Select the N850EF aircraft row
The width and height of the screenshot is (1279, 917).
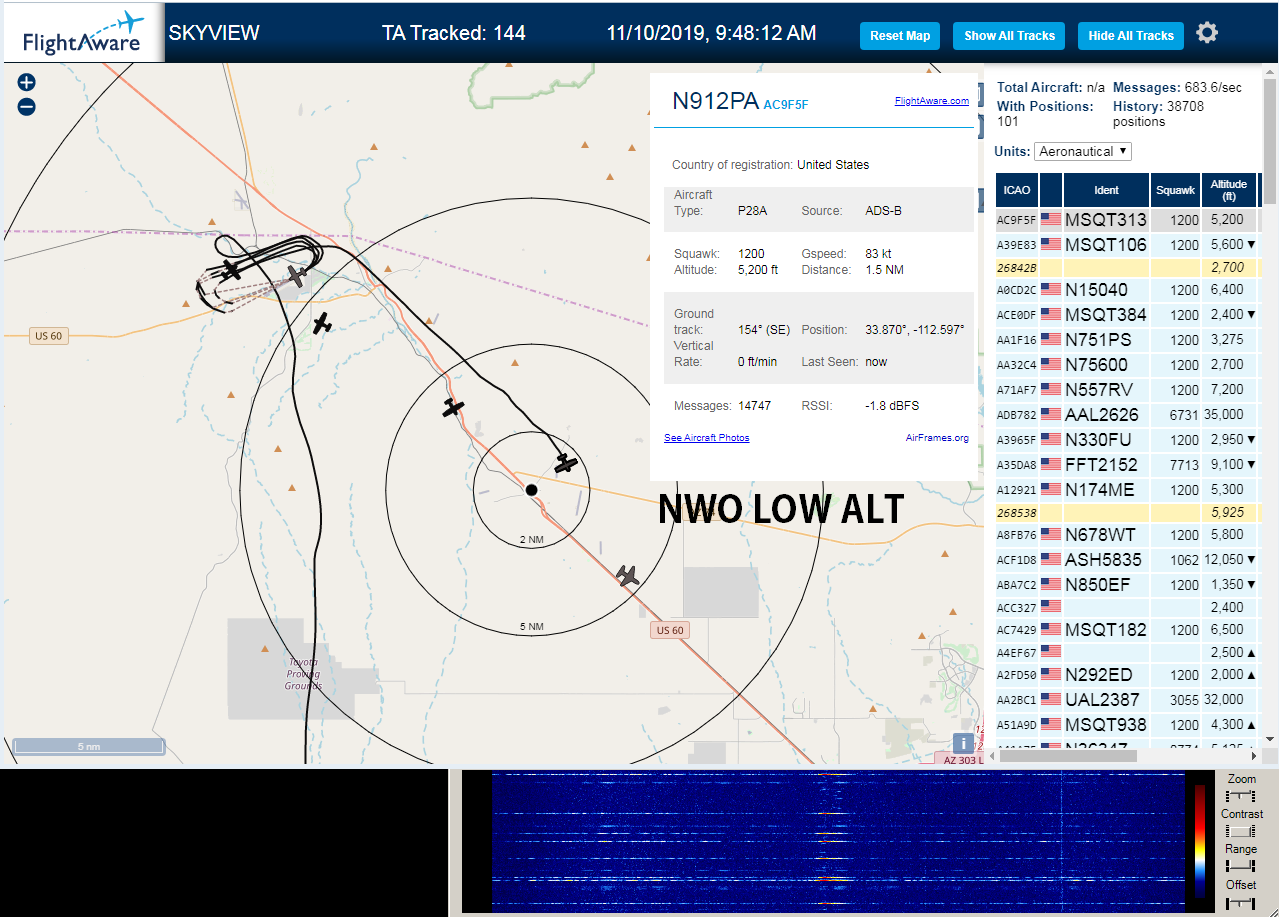tap(1128, 584)
